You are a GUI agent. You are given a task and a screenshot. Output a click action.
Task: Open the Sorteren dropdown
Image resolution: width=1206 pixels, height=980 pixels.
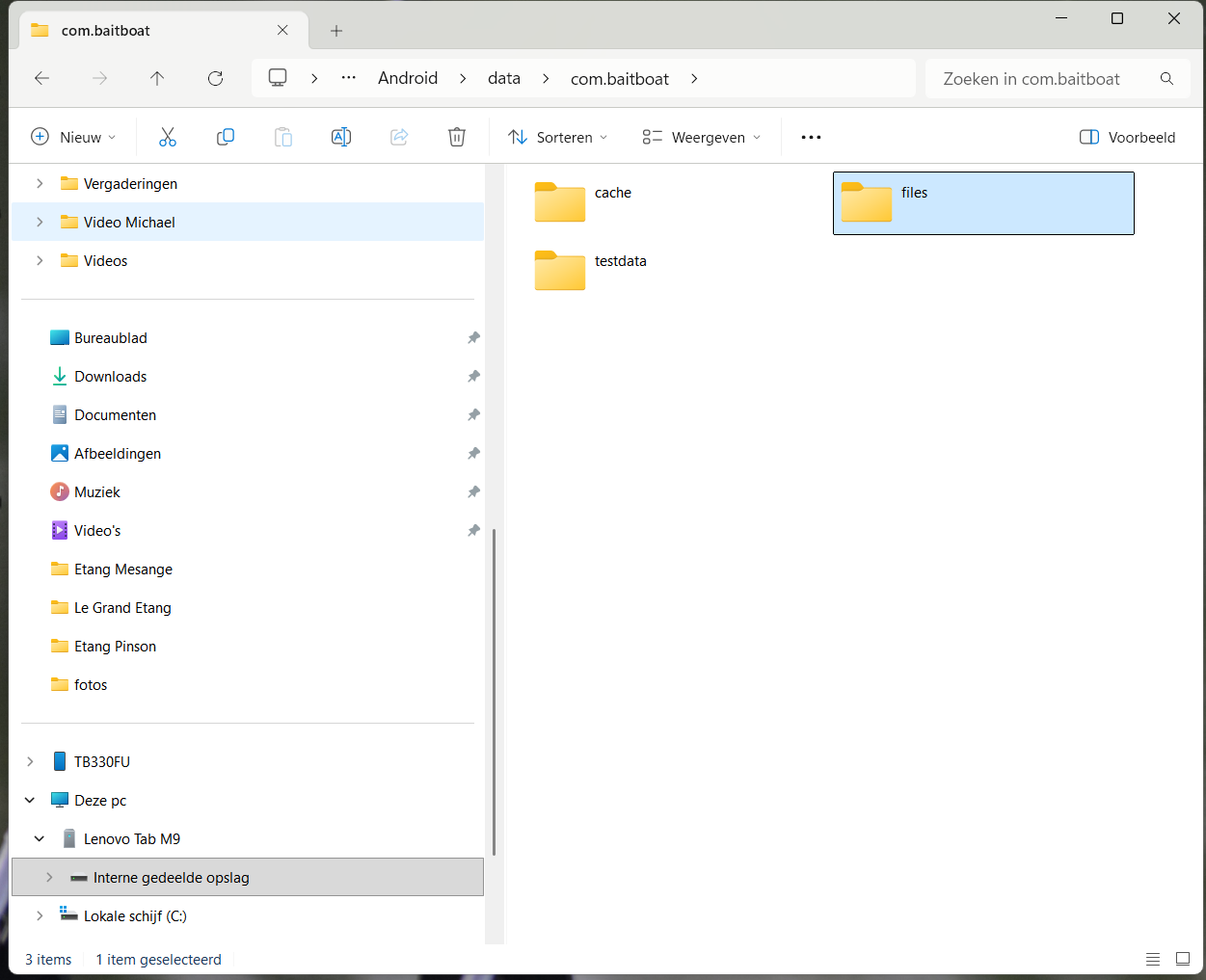click(x=558, y=137)
